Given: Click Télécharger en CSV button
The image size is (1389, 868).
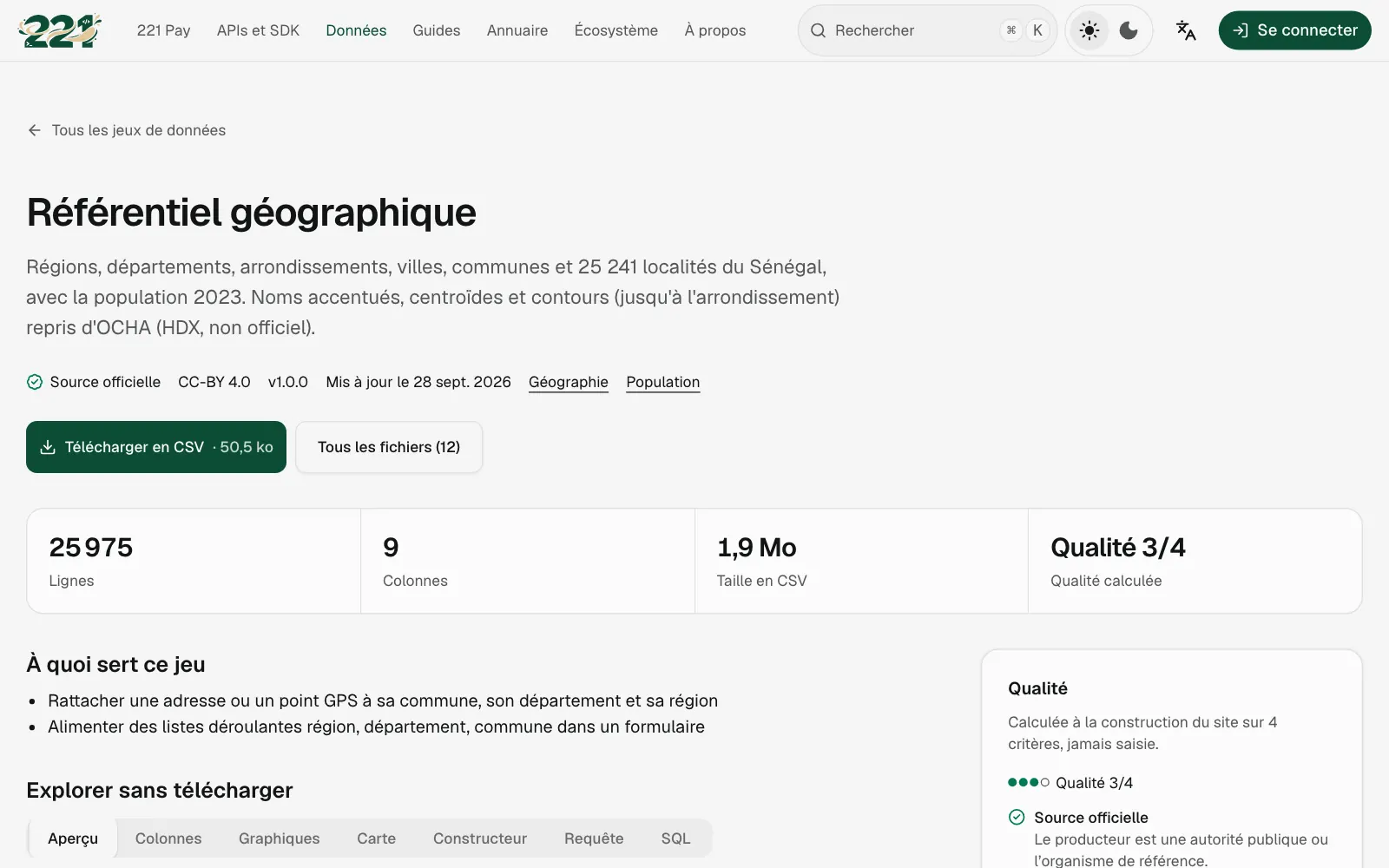Looking at the screenshot, I should click(x=156, y=447).
